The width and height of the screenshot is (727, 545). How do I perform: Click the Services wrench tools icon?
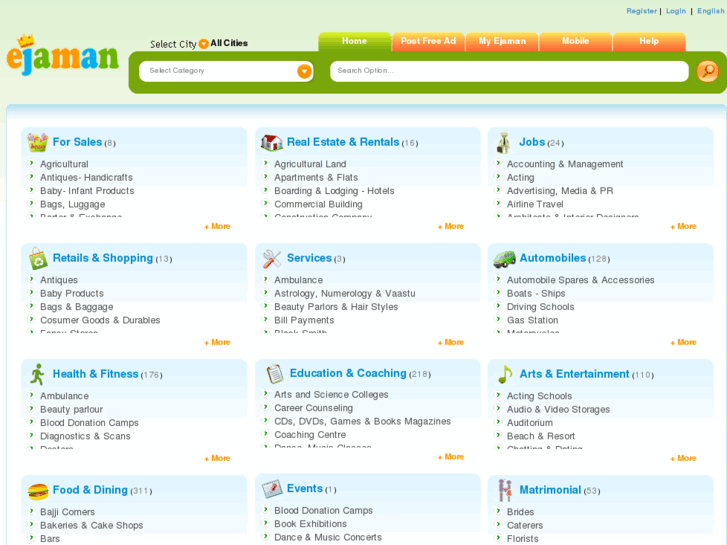(272, 259)
